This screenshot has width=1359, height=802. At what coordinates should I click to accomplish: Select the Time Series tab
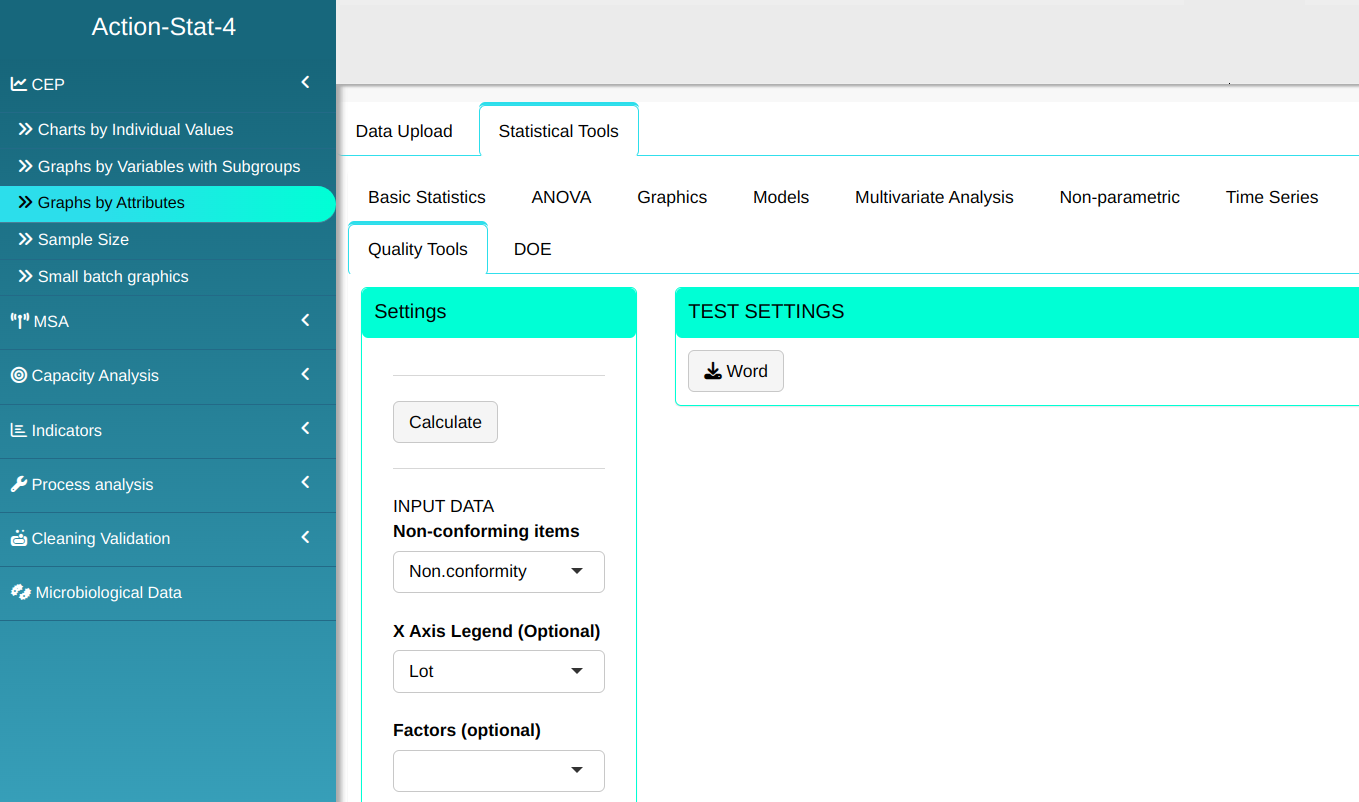tap(1271, 197)
